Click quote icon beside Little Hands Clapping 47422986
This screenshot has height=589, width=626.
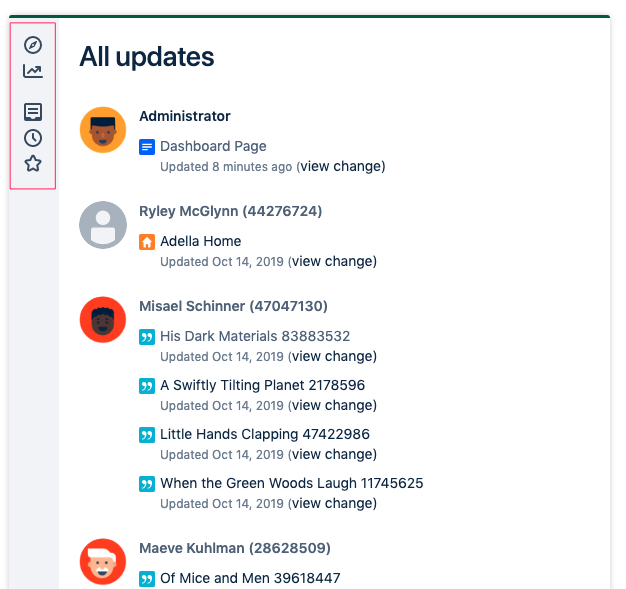click(x=147, y=435)
